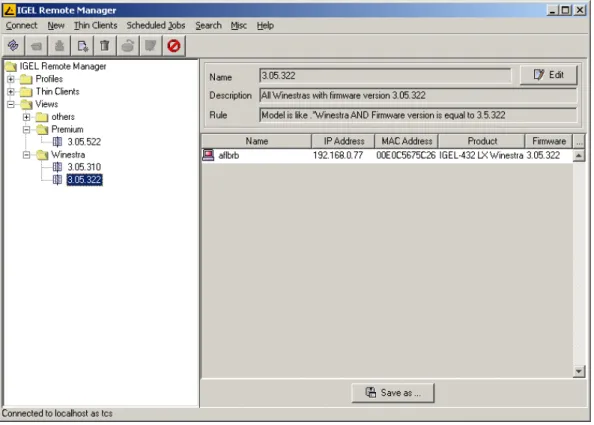Click the IP address 192.168.0.77 cell
Screen dimensions: 594x425
pos(338,155)
